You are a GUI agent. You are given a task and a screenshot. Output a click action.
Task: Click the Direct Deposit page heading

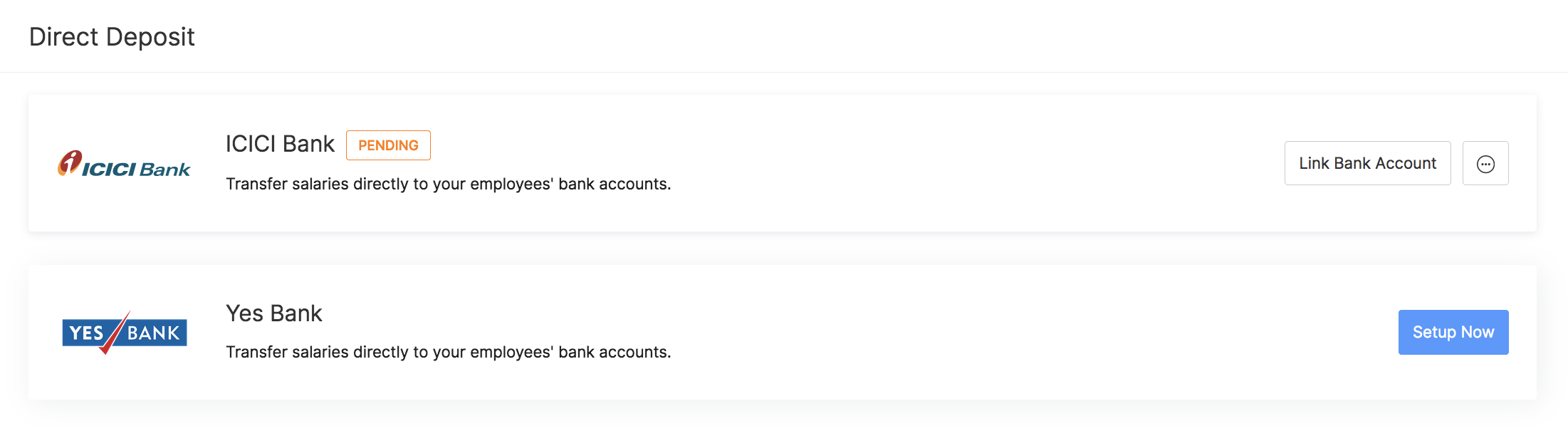pos(112,37)
